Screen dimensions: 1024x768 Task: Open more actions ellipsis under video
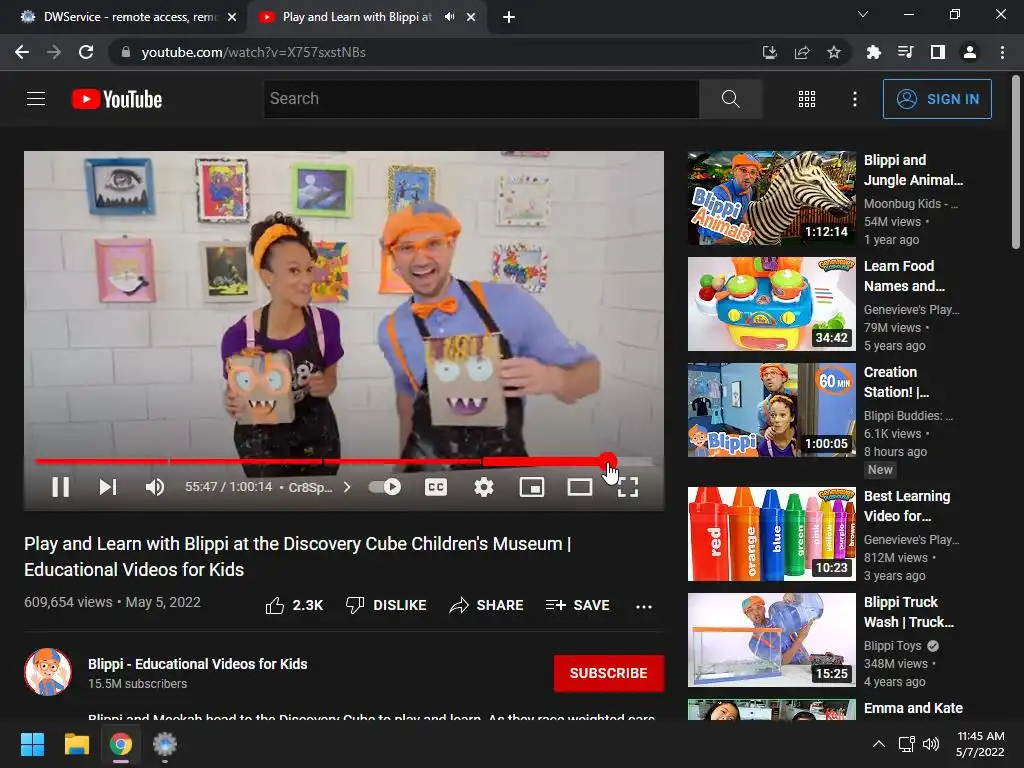(x=644, y=606)
